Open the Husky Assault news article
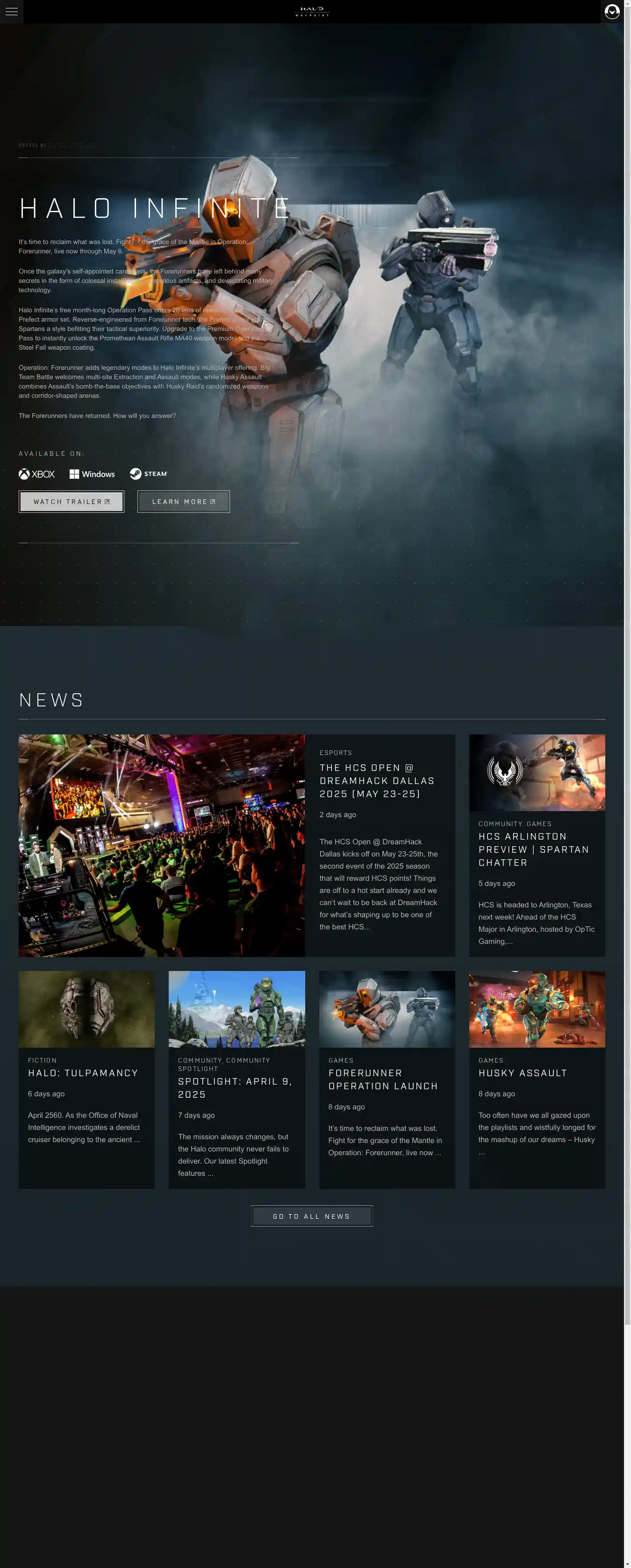631x1568 pixels. click(522, 1073)
